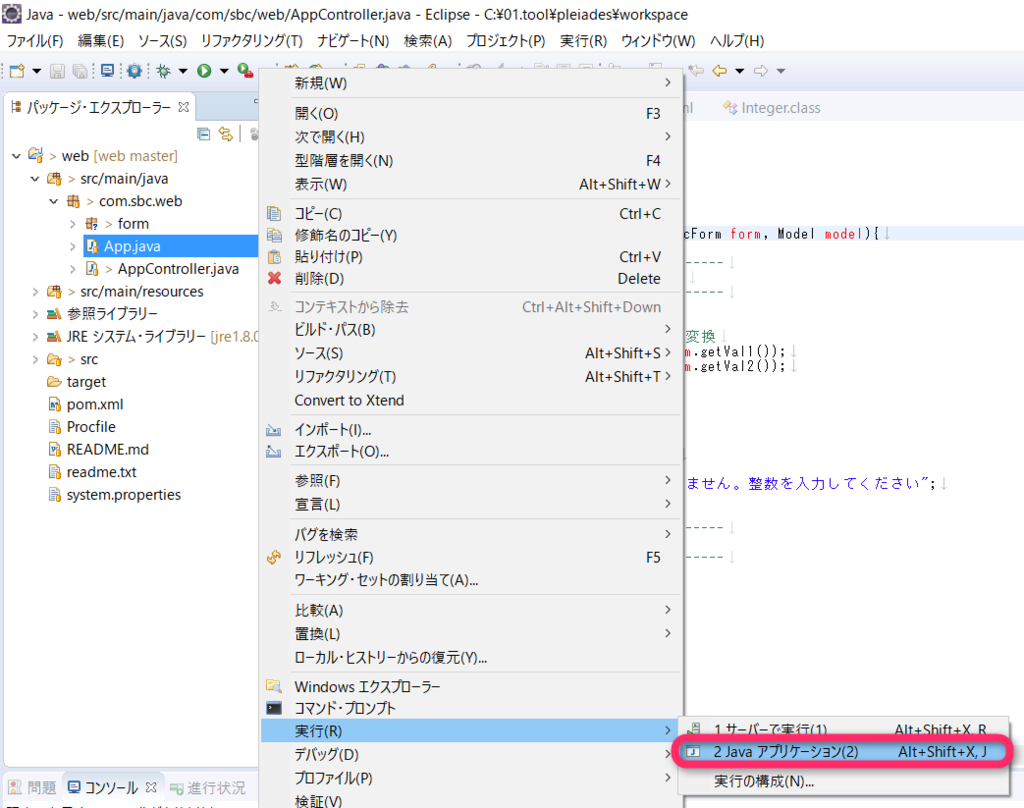The image size is (1024, 808).
Task: Click the yellow Back navigation arrow
Action: pyautogui.click(x=720, y=71)
